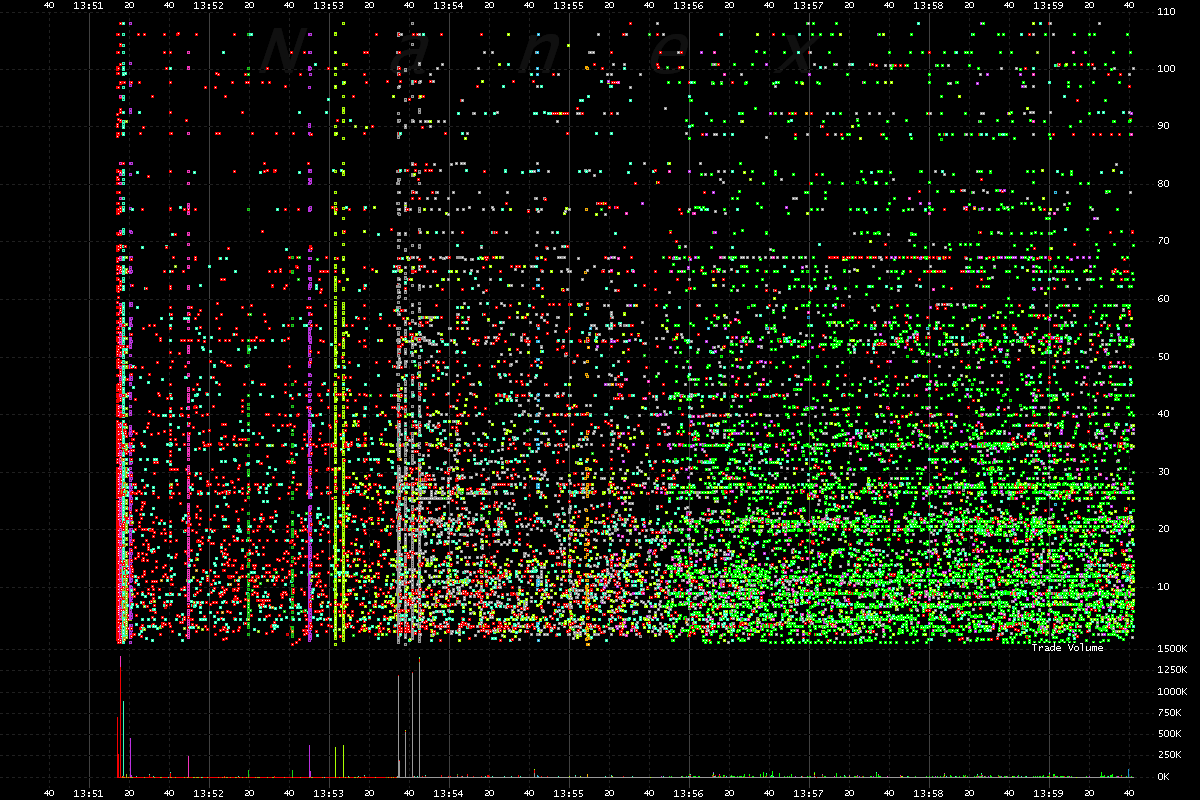Click the "Trade Volume" label

pos(1067,648)
